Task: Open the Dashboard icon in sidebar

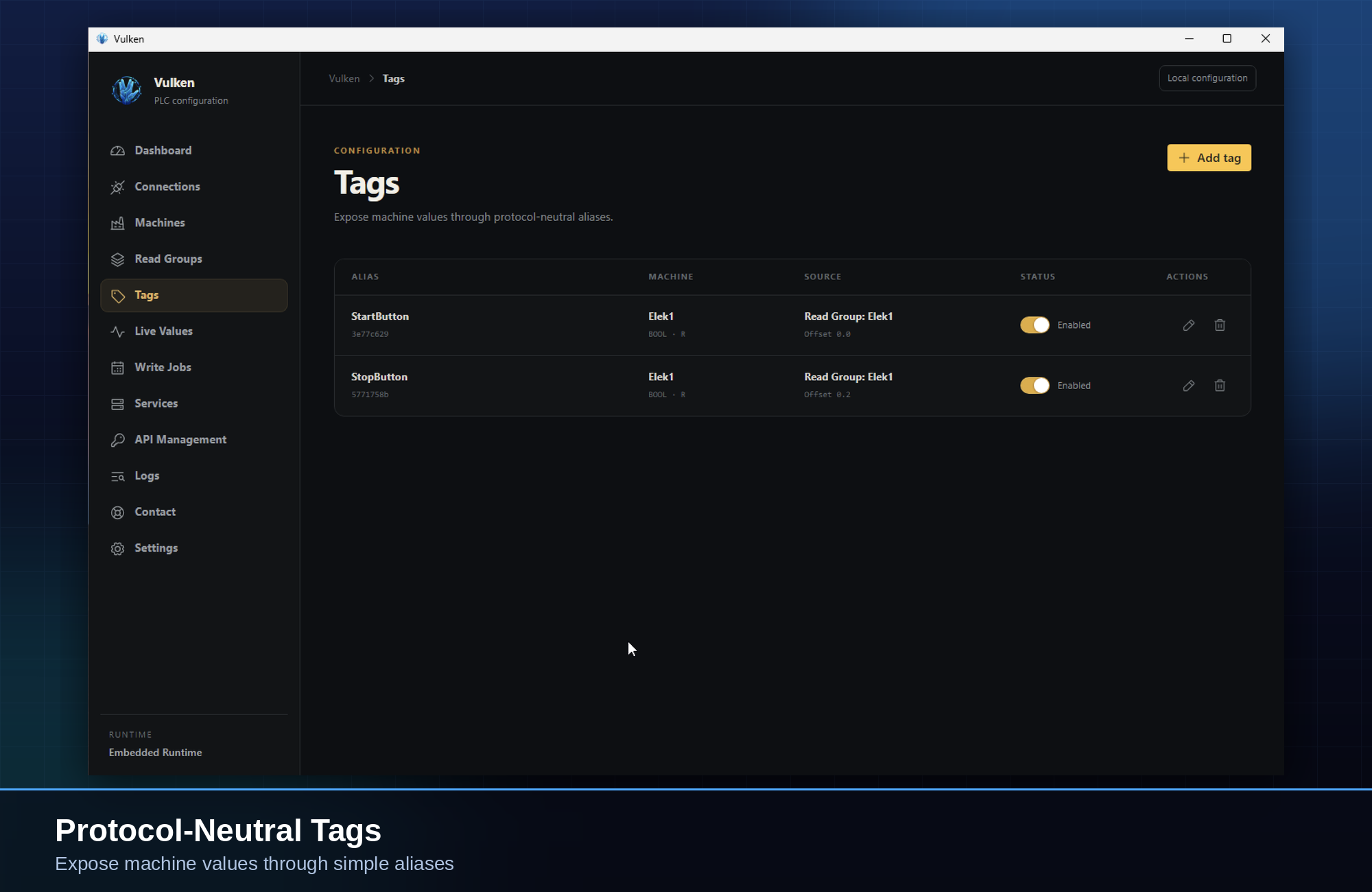Action: [x=117, y=151]
